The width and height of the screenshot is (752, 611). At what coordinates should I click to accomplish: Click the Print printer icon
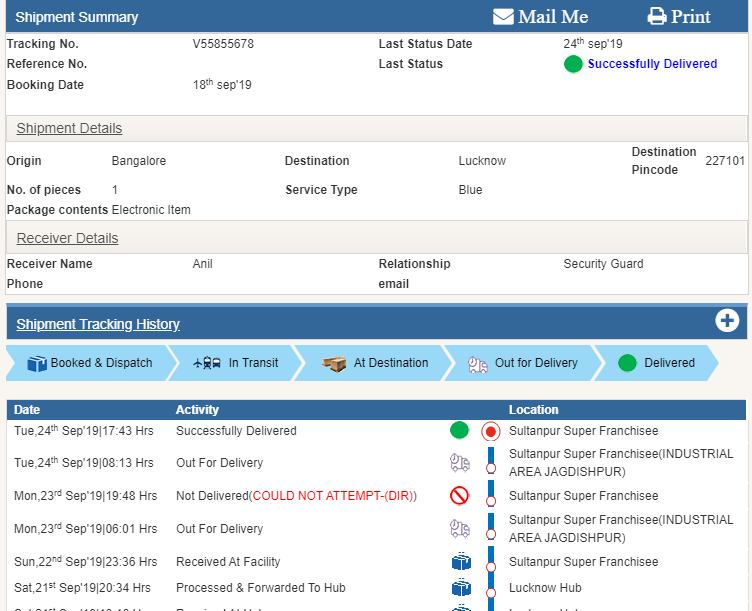657,17
